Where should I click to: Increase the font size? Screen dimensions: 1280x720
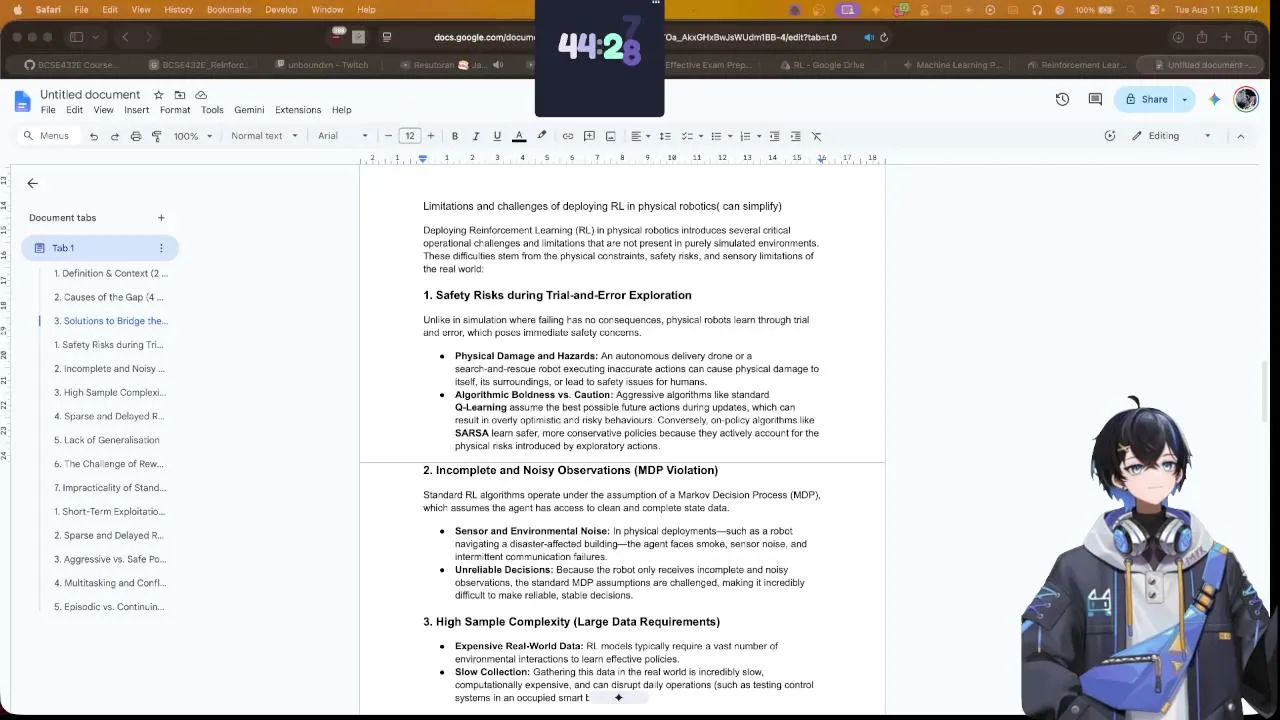(x=431, y=136)
